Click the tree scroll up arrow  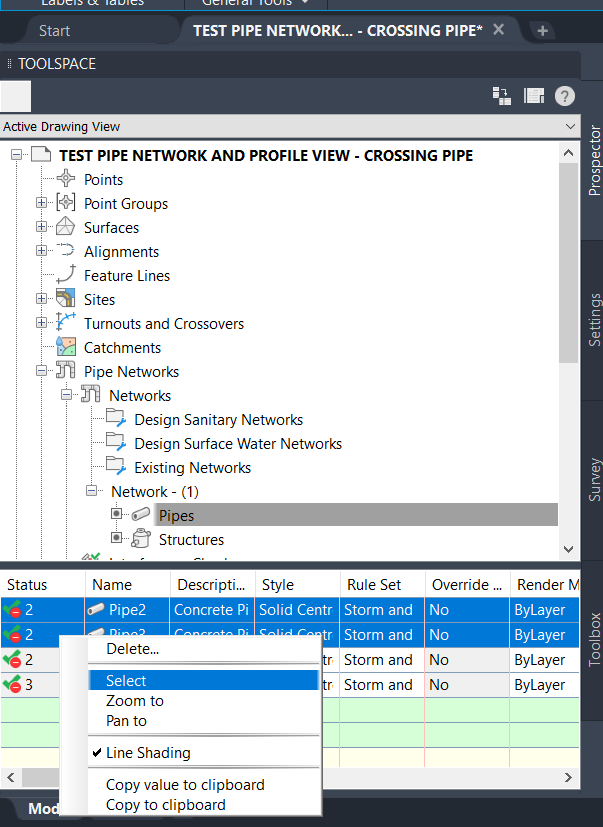568,153
